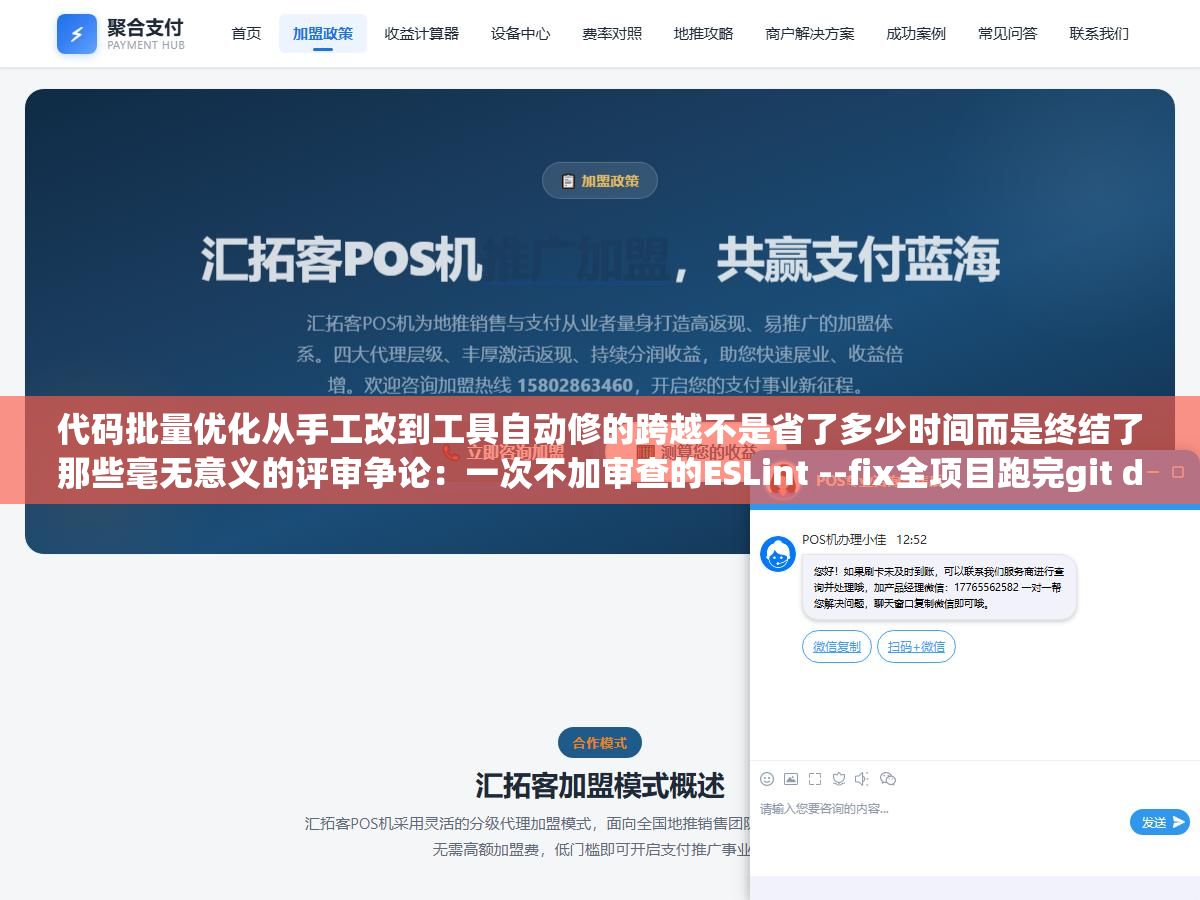
Task: Open the emoji picker in chat toolbar
Action: 767,779
